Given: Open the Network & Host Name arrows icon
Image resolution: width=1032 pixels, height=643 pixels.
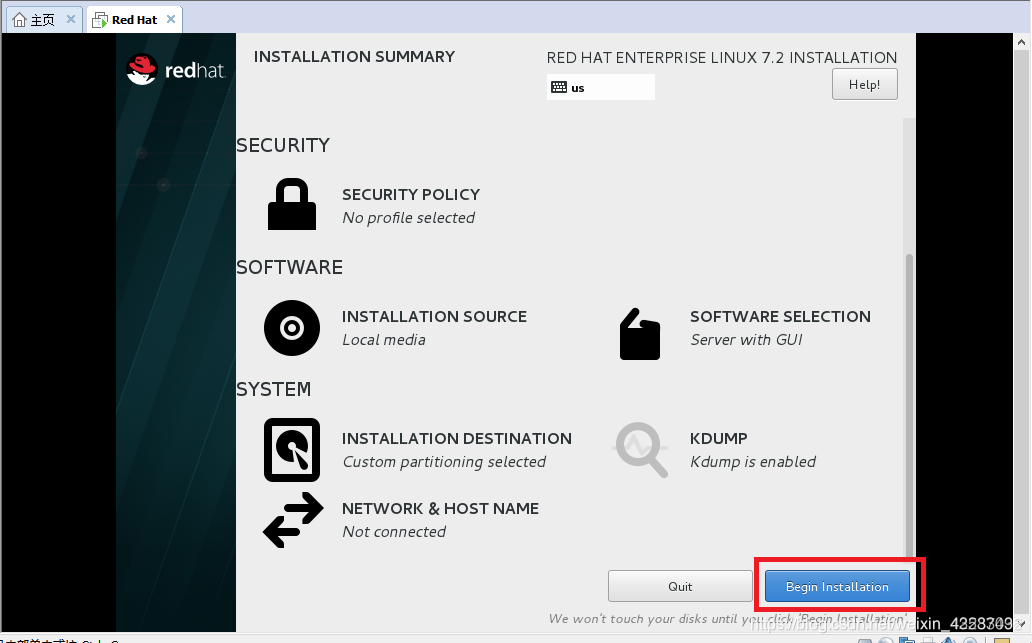Looking at the screenshot, I should (293, 520).
